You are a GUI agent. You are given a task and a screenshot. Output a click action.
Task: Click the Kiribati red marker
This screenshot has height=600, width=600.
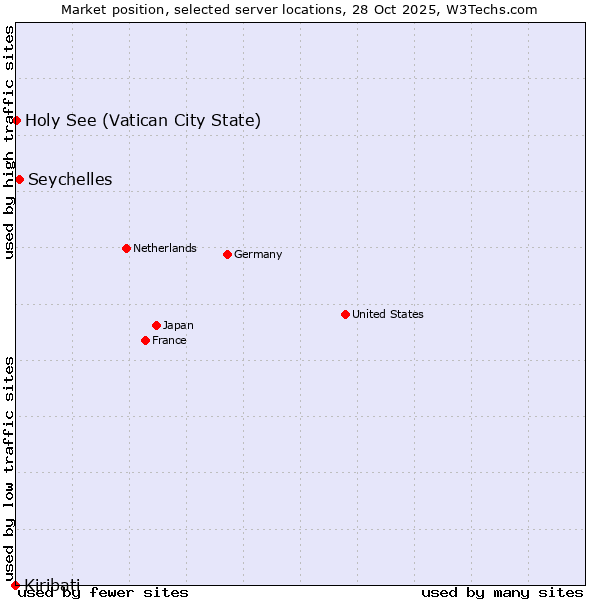point(15,584)
